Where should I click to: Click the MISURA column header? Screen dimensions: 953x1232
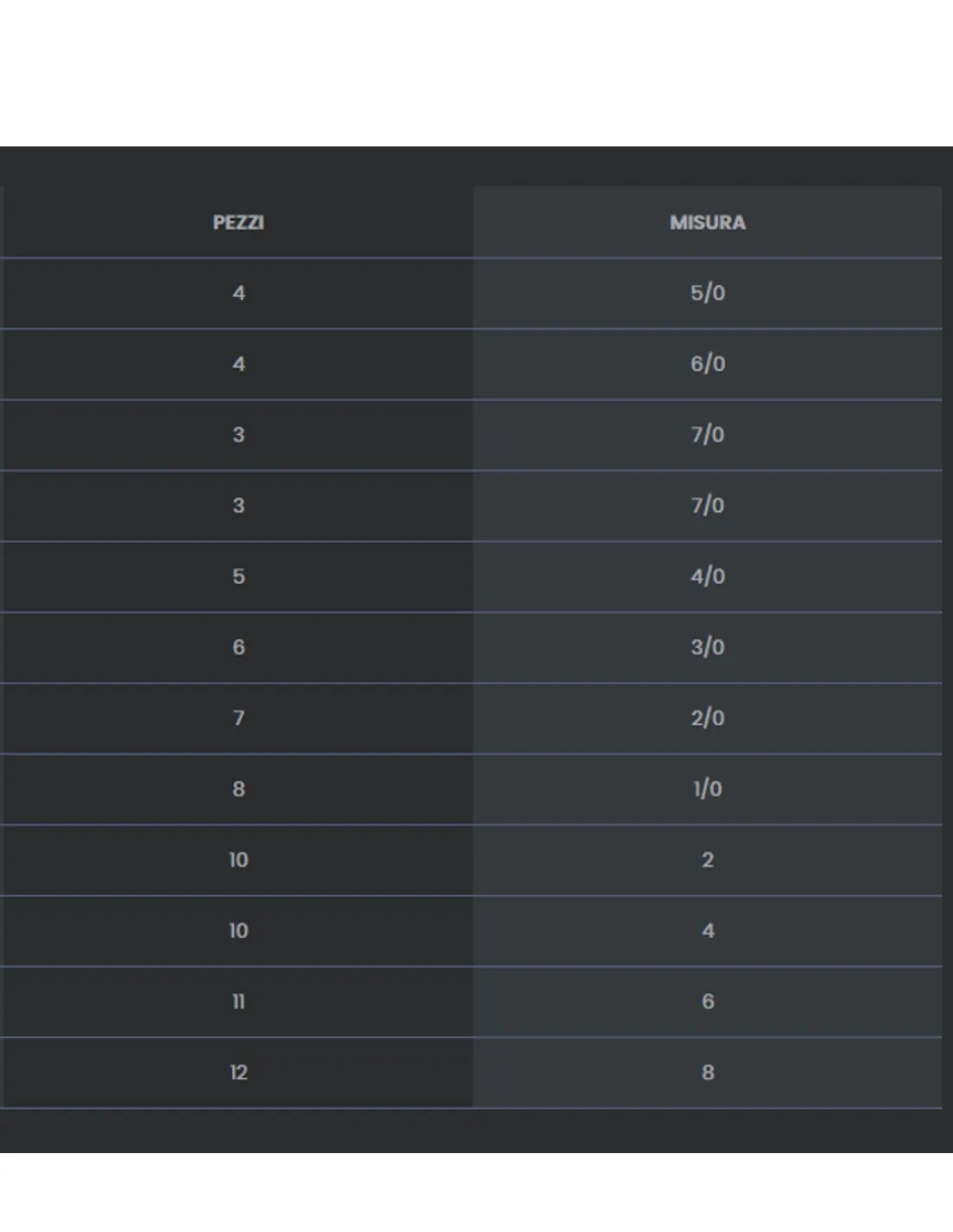click(707, 223)
